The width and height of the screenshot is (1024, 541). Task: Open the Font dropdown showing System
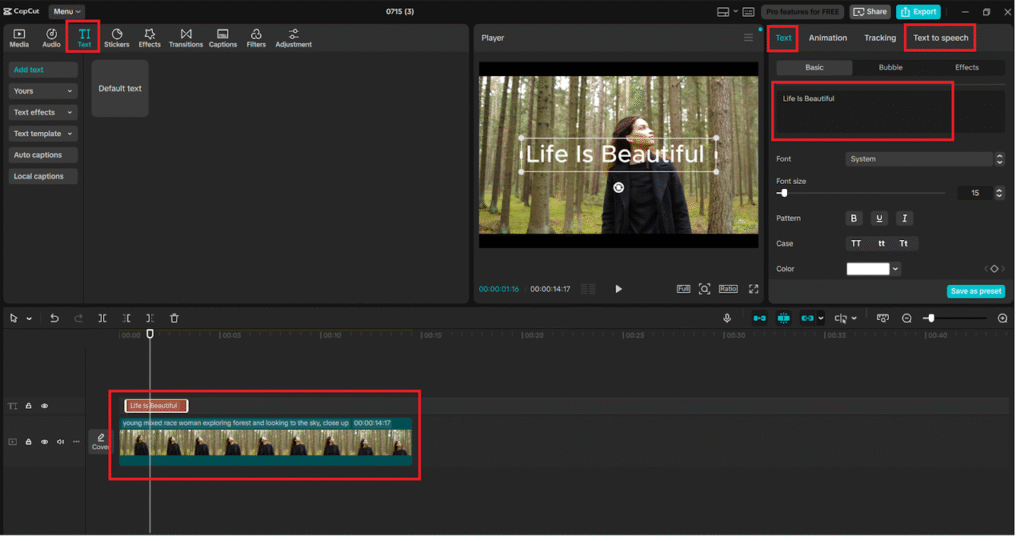pos(924,159)
